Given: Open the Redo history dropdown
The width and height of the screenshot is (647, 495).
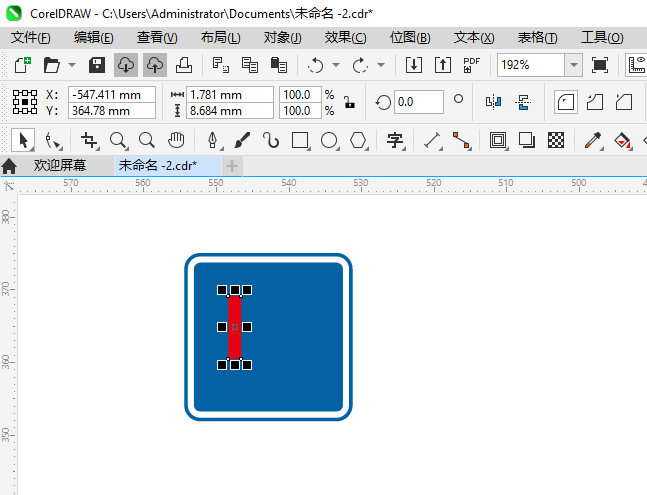Looking at the screenshot, I should point(381,65).
